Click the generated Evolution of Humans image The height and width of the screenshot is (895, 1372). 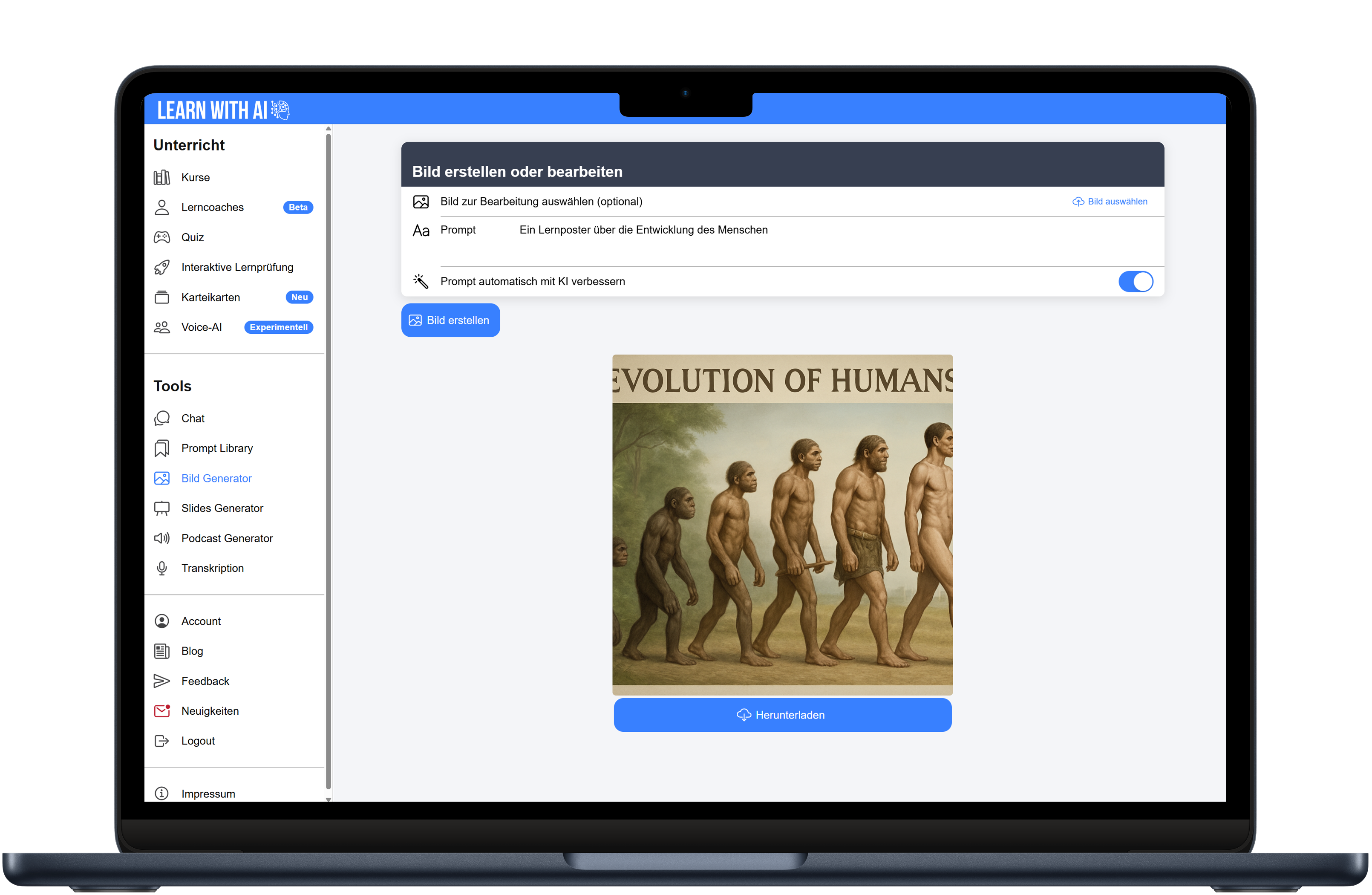(x=782, y=525)
